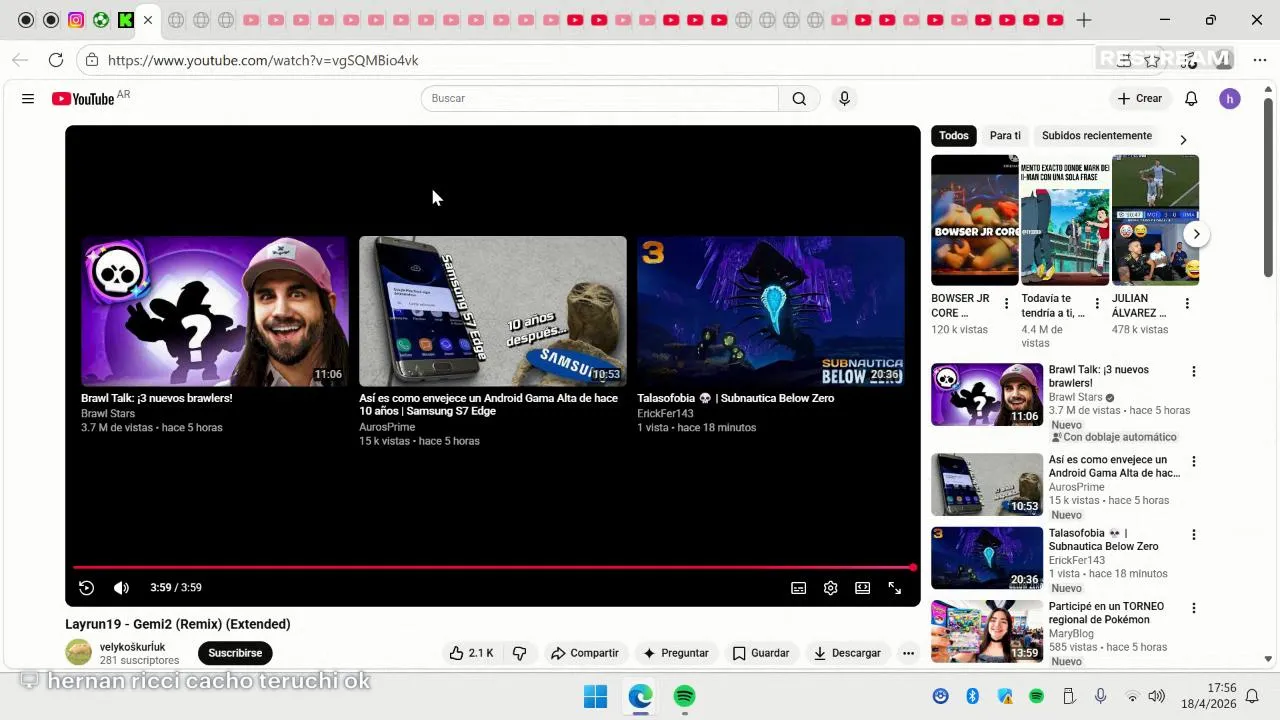This screenshot has height=720, width=1280.
Task: Download the video with Descargar
Action: coord(847,653)
